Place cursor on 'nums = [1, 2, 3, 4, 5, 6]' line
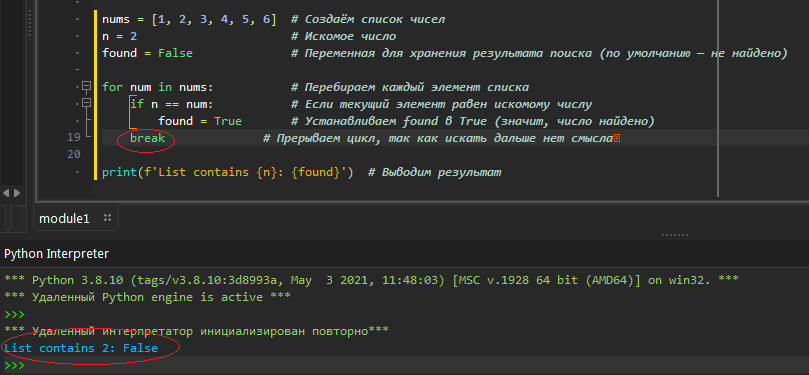809x375 pixels. [x=189, y=20]
